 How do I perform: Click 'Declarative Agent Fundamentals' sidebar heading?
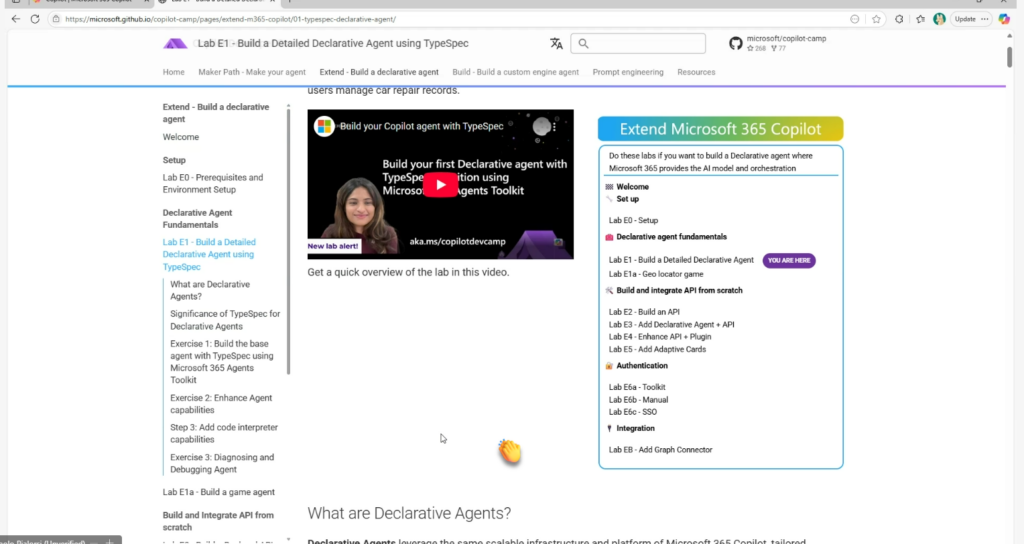(197, 219)
